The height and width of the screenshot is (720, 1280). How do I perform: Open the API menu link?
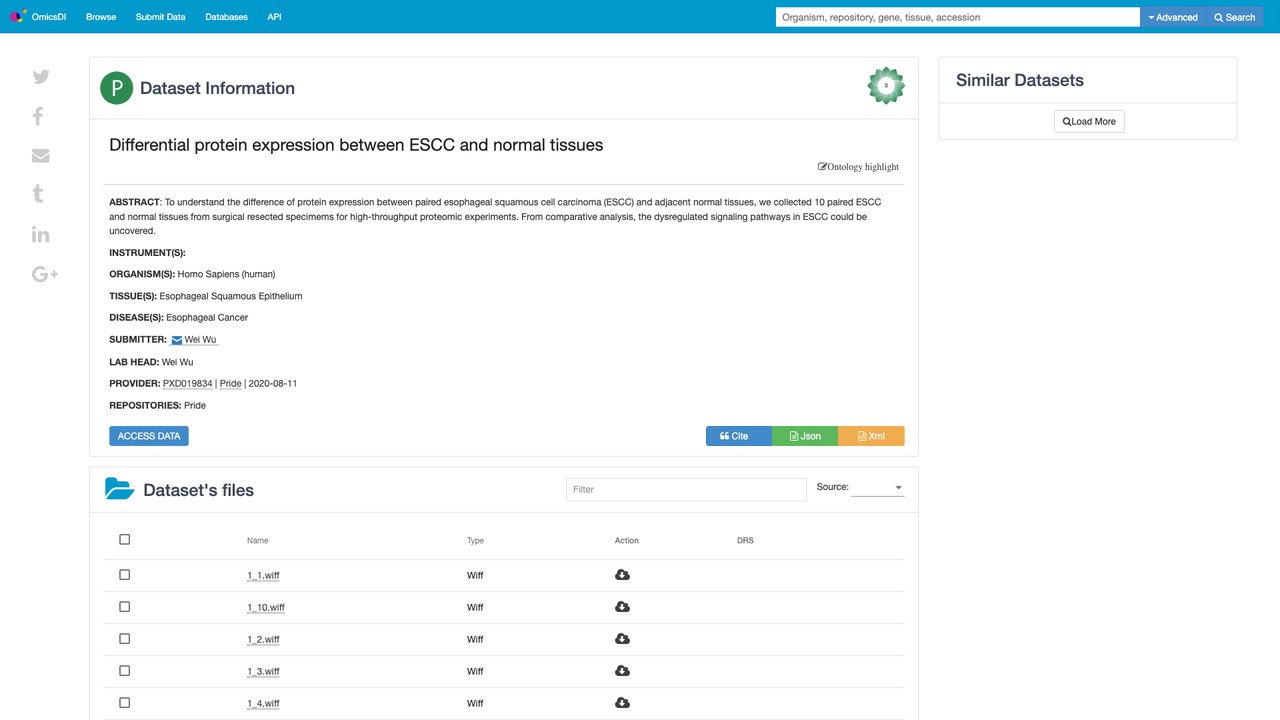click(x=275, y=17)
